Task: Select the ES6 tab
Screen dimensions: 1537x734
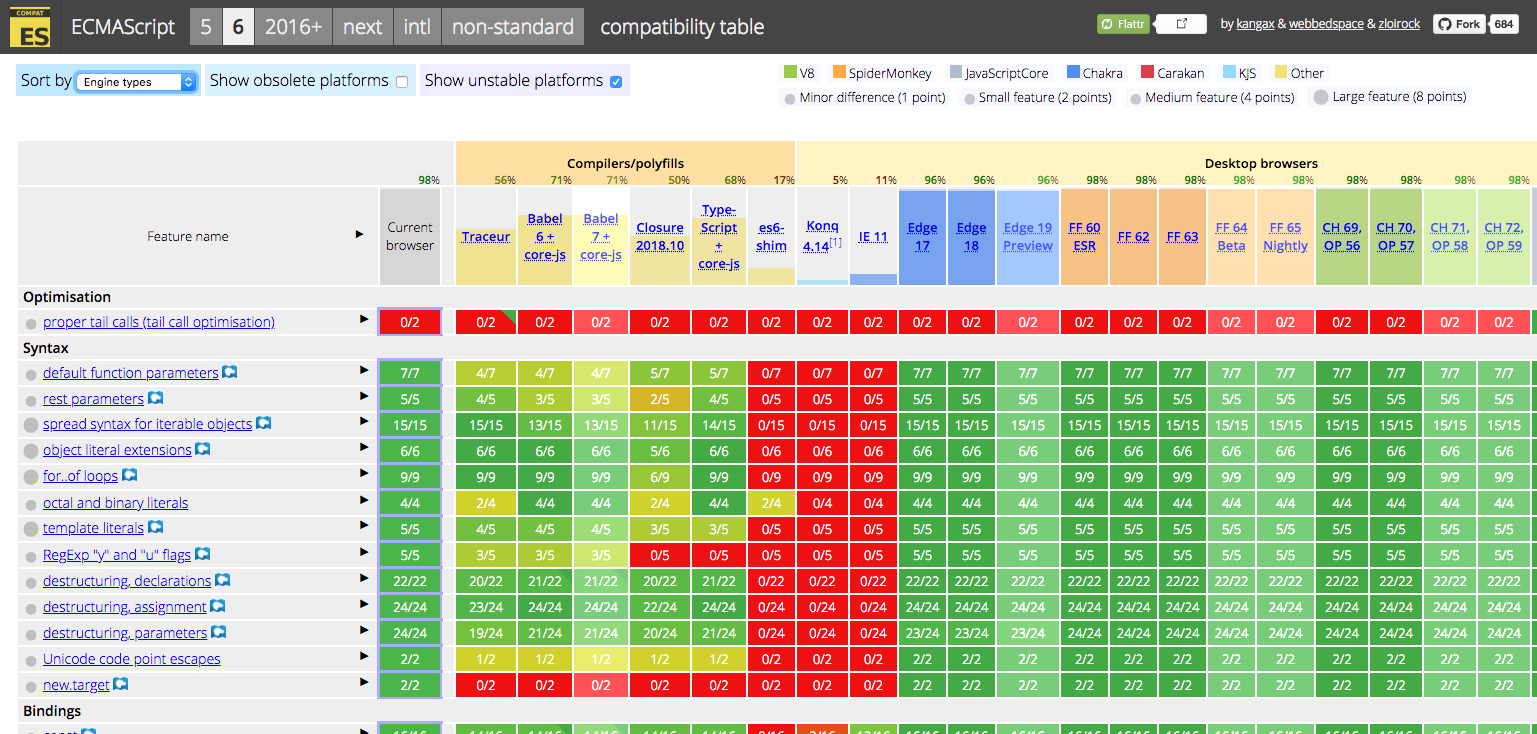Action: (x=238, y=27)
